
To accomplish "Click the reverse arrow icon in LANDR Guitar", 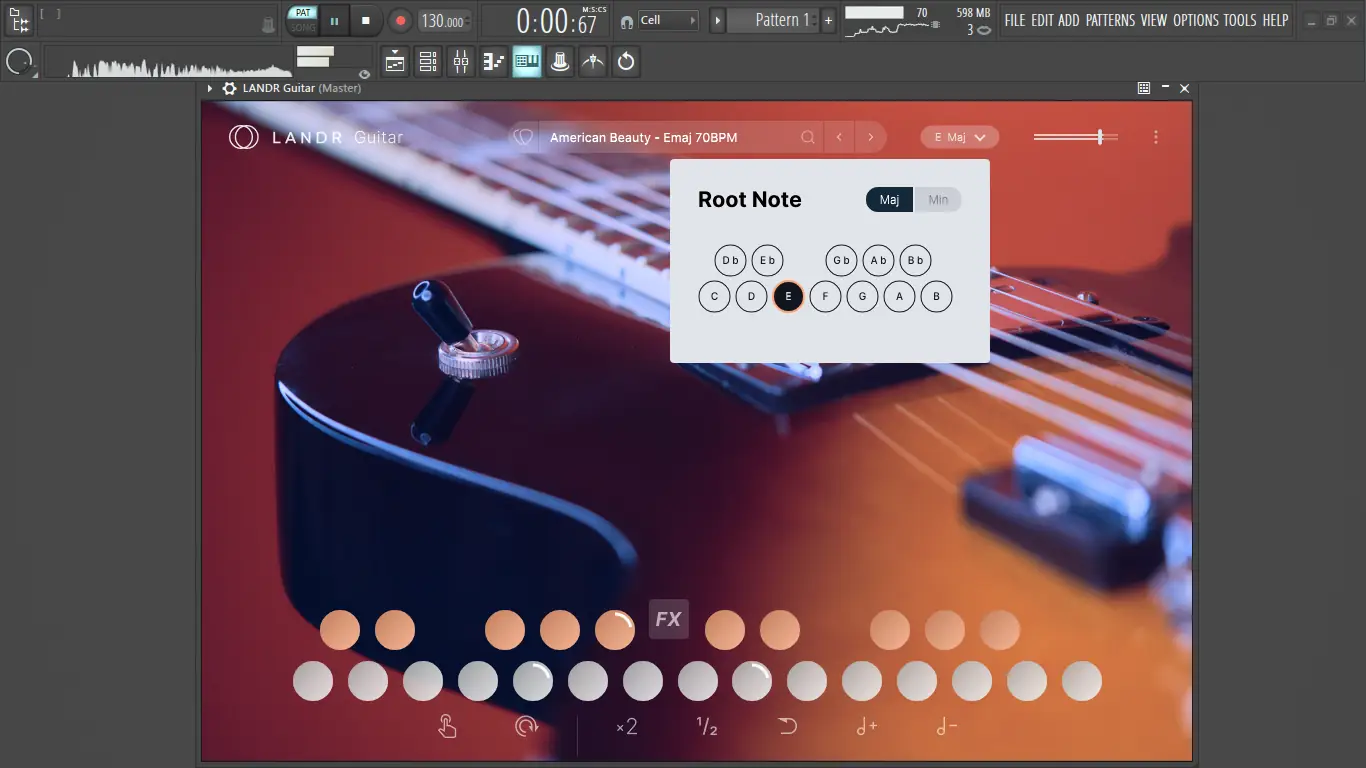I will click(x=787, y=727).
